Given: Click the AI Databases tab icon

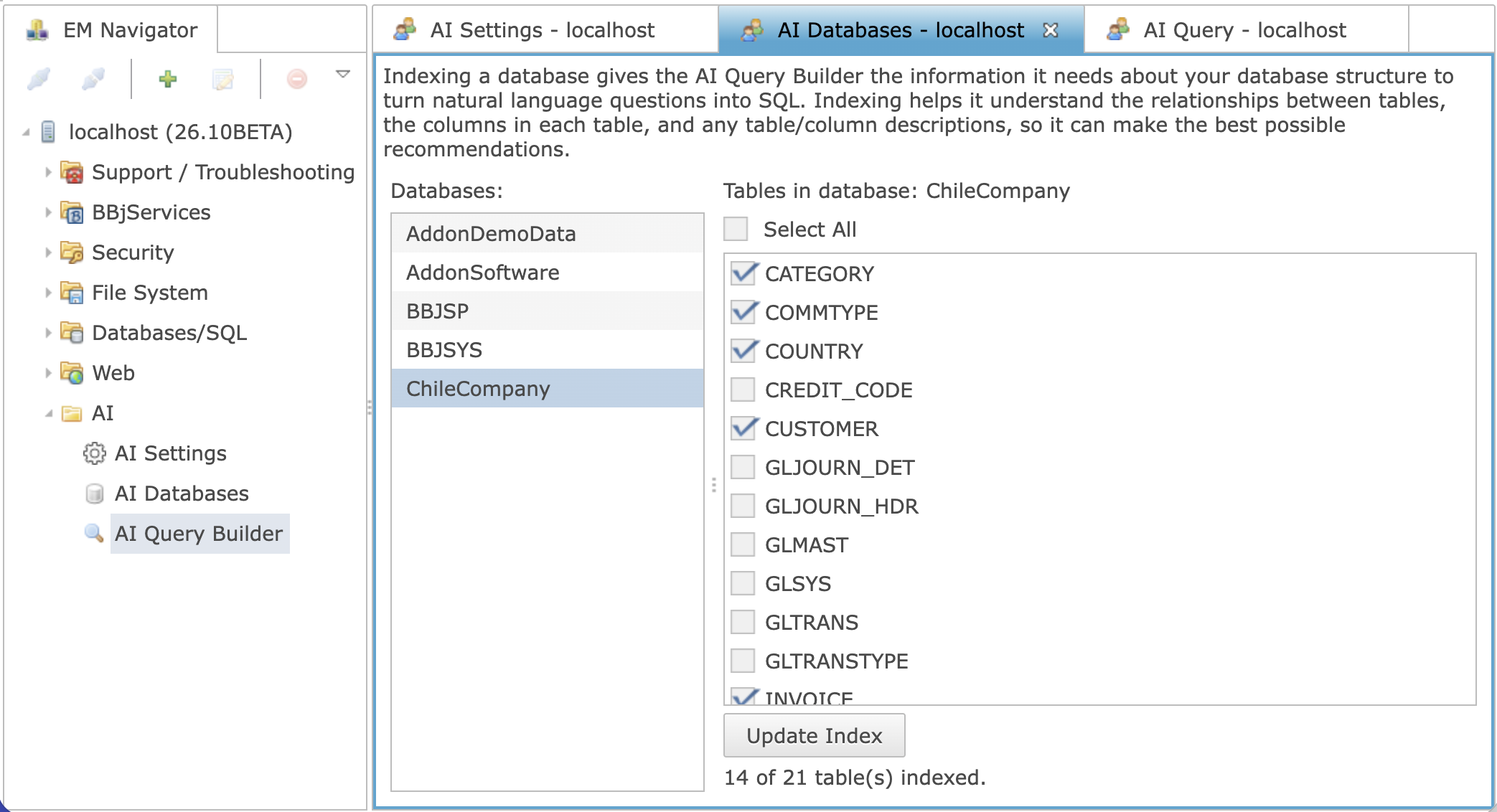Looking at the screenshot, I should point(752,29).
